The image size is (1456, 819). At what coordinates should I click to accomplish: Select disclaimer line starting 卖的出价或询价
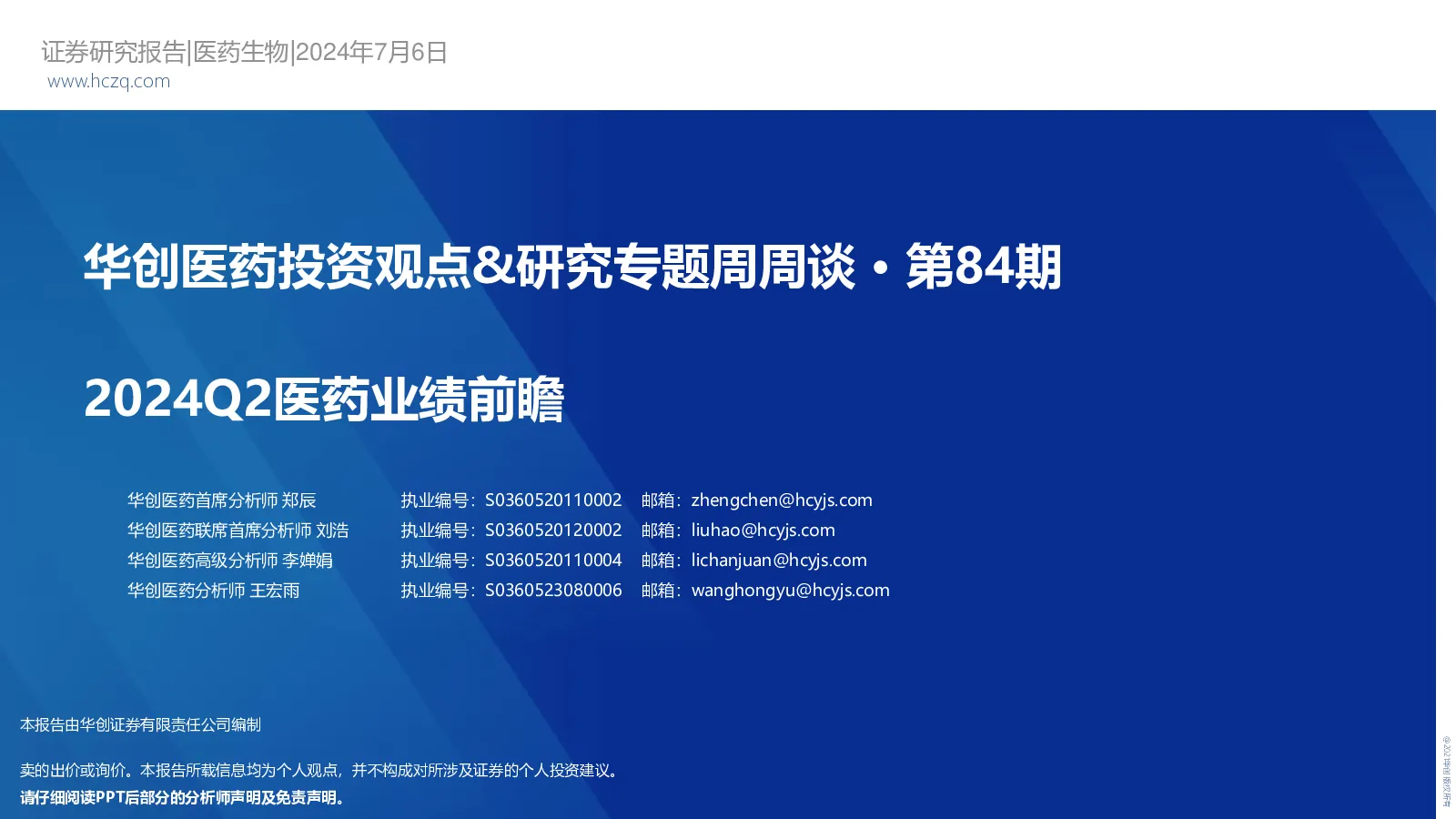click(x=321, y=771)
